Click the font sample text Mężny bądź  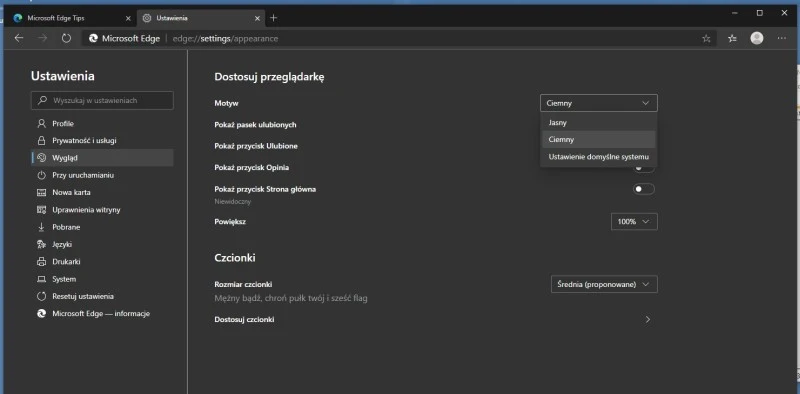click(x=291, y=298)
